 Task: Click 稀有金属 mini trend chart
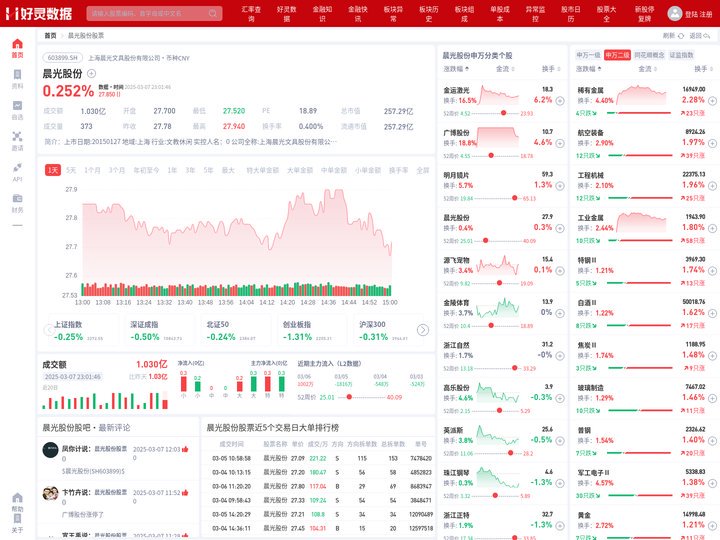(x=641, y=95)
